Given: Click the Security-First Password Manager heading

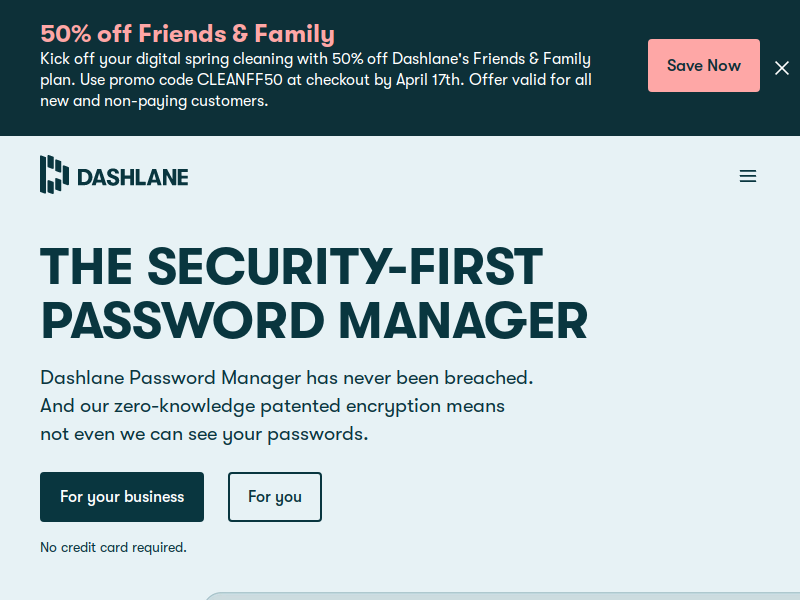Looking at the screenshot, I should click(314, 293).
